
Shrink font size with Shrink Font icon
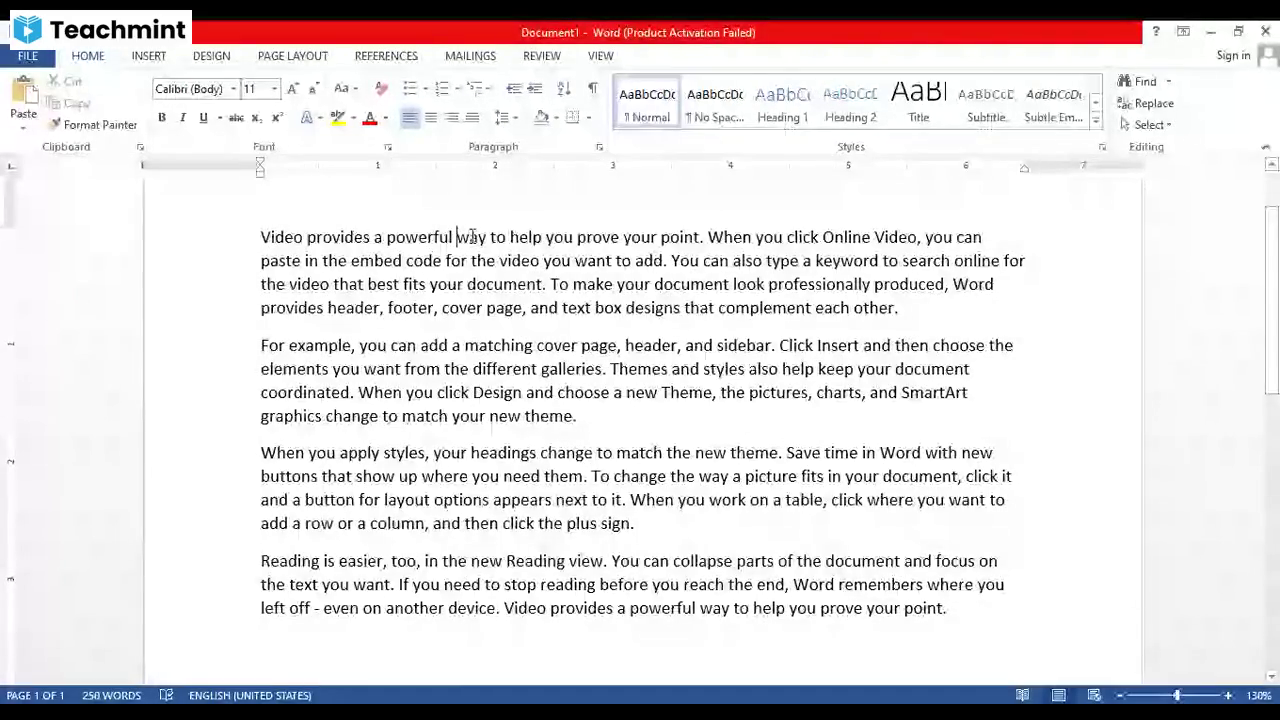pyautogui.click(x=313, y=89)
